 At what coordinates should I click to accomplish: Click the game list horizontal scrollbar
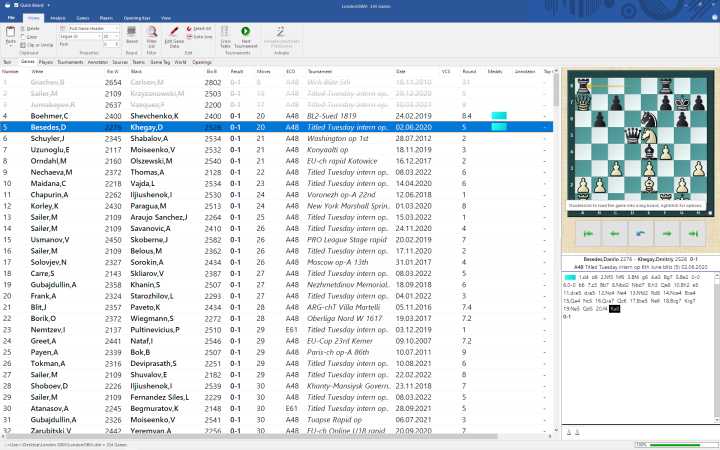[x=276, y=436]
